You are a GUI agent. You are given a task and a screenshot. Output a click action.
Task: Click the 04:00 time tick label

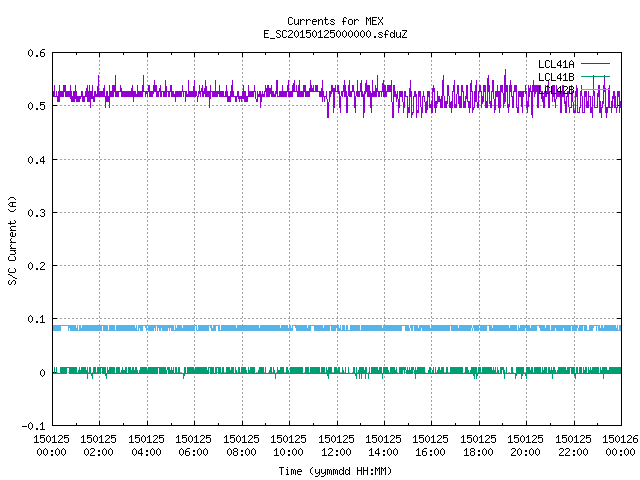pos(146,452)
